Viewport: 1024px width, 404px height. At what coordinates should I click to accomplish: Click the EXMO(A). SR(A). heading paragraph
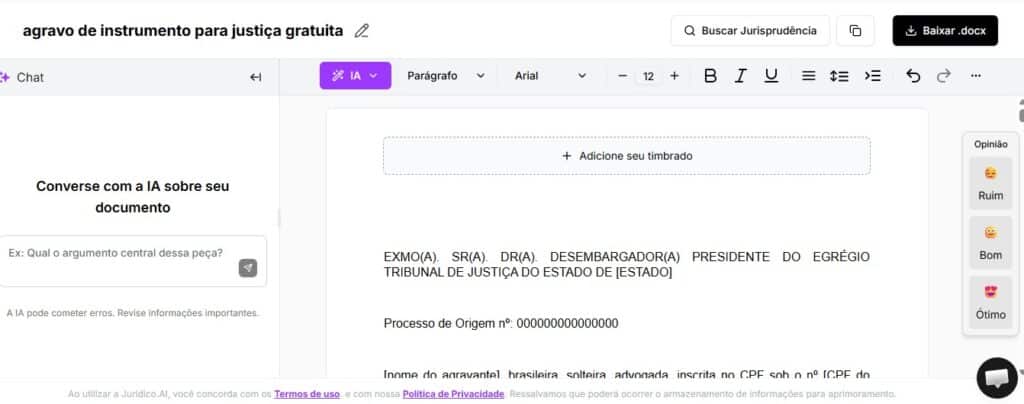(626, 264)
